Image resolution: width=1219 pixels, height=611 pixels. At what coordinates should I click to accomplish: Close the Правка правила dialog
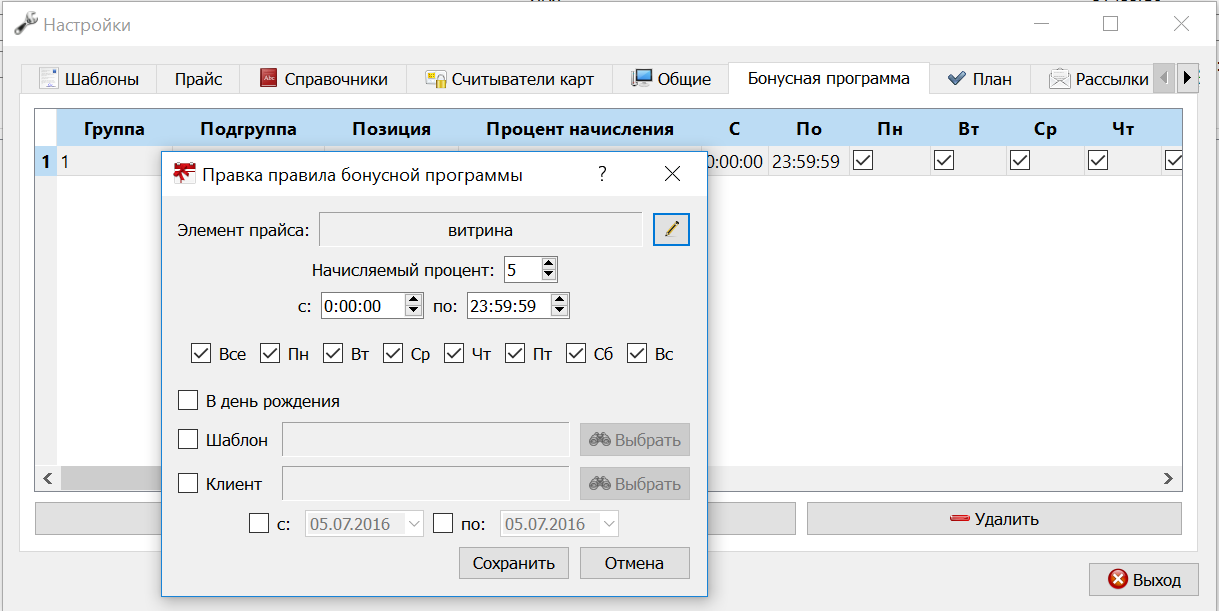pos(672,174)
